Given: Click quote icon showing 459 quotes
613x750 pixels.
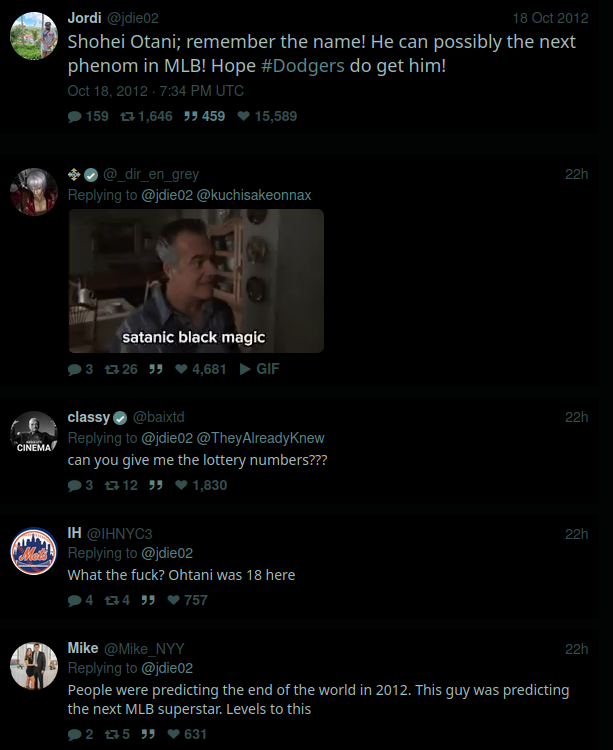Looking at the screenshot, I should pos(191,116).
